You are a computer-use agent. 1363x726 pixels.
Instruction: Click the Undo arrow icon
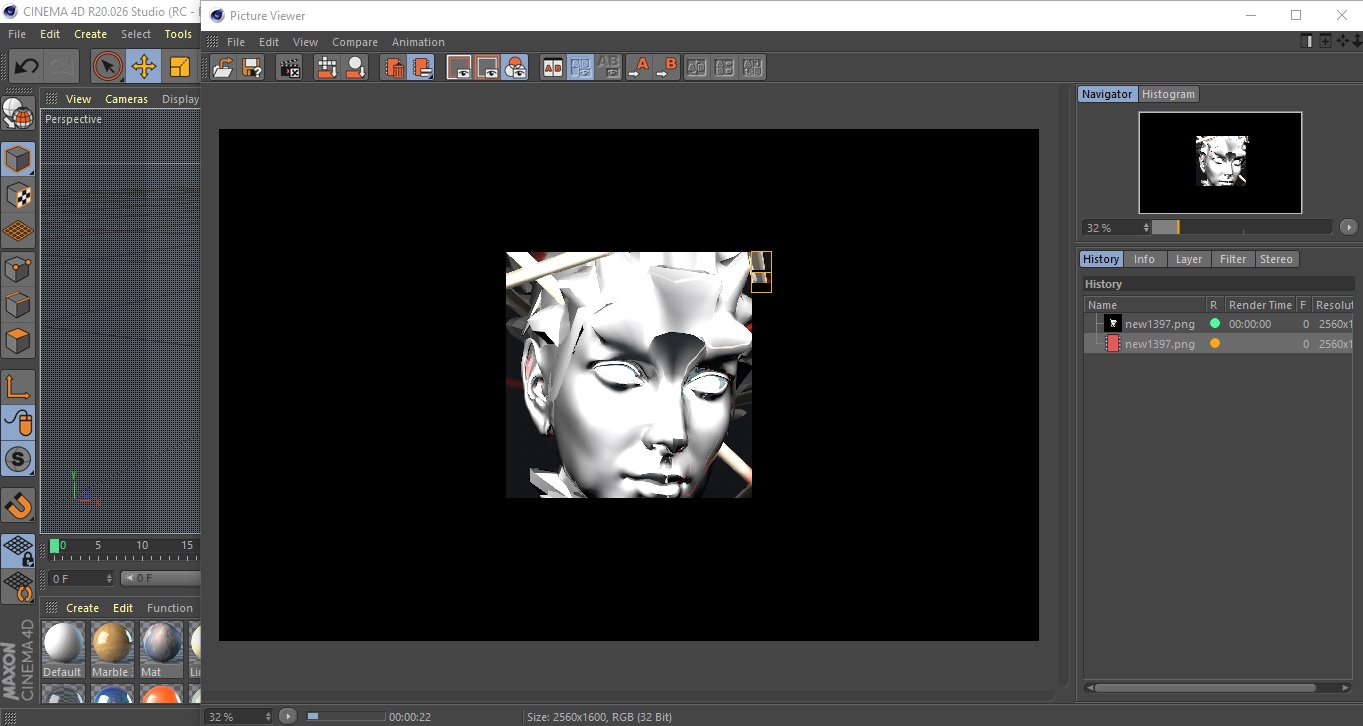pyautogui.click(x=27, y=67)
